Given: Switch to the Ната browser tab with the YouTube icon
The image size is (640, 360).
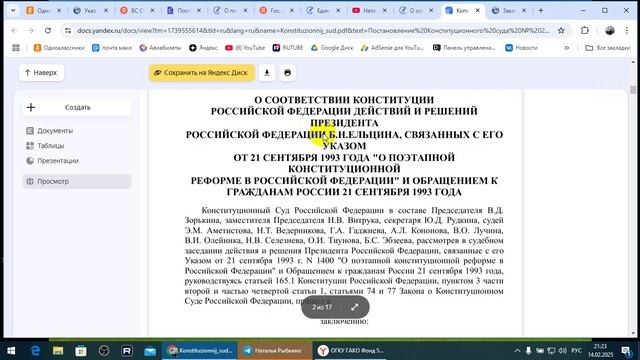Looking at the screenshot, I should pyautogui.click(x=369, y=11).
